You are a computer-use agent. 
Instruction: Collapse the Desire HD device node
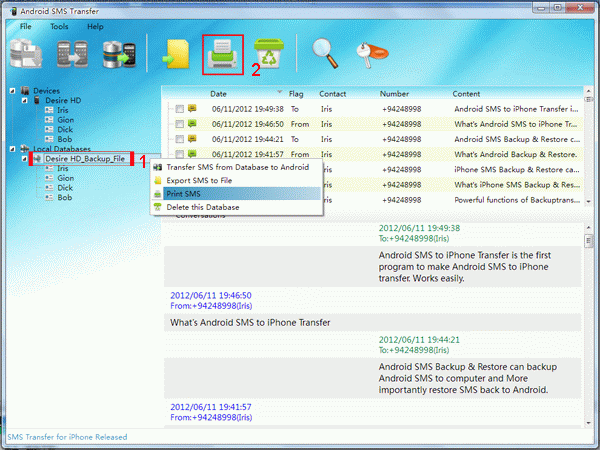[24, 101]
